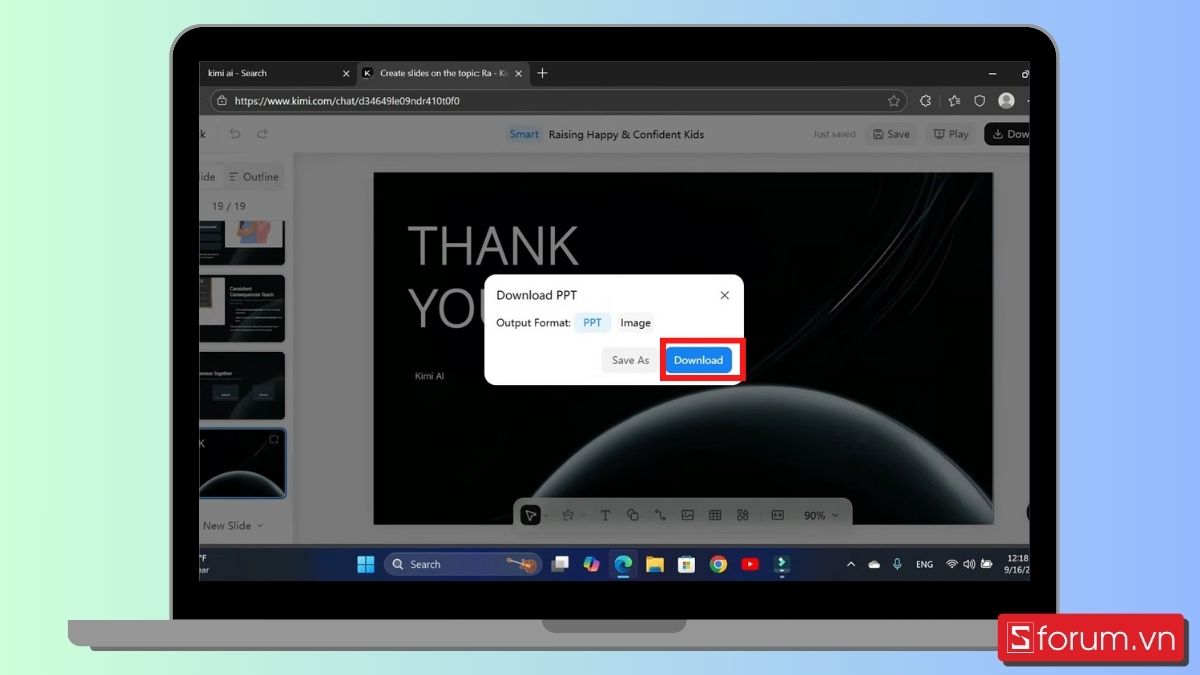Open the components grid tool
This screenshot has width=1200, height=675.
tap(742, 515)
